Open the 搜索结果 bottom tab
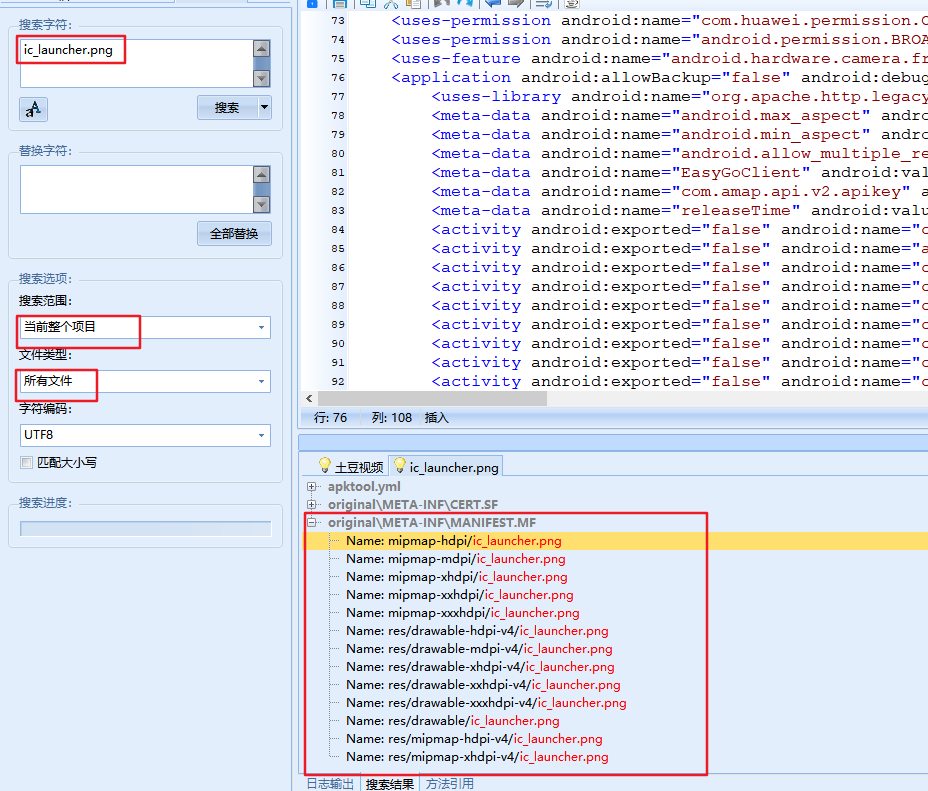 pyautogui.click(x=389, y=783)
